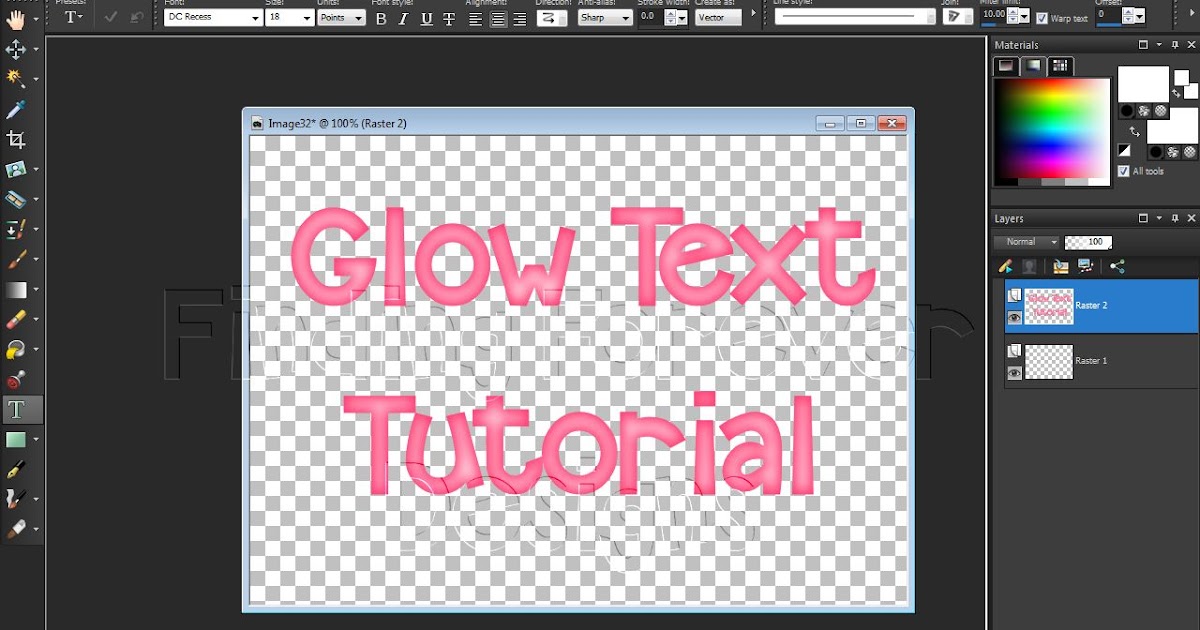Apply italic font style
Screen dimensions: 1200x630
click(x=403, y=18)
